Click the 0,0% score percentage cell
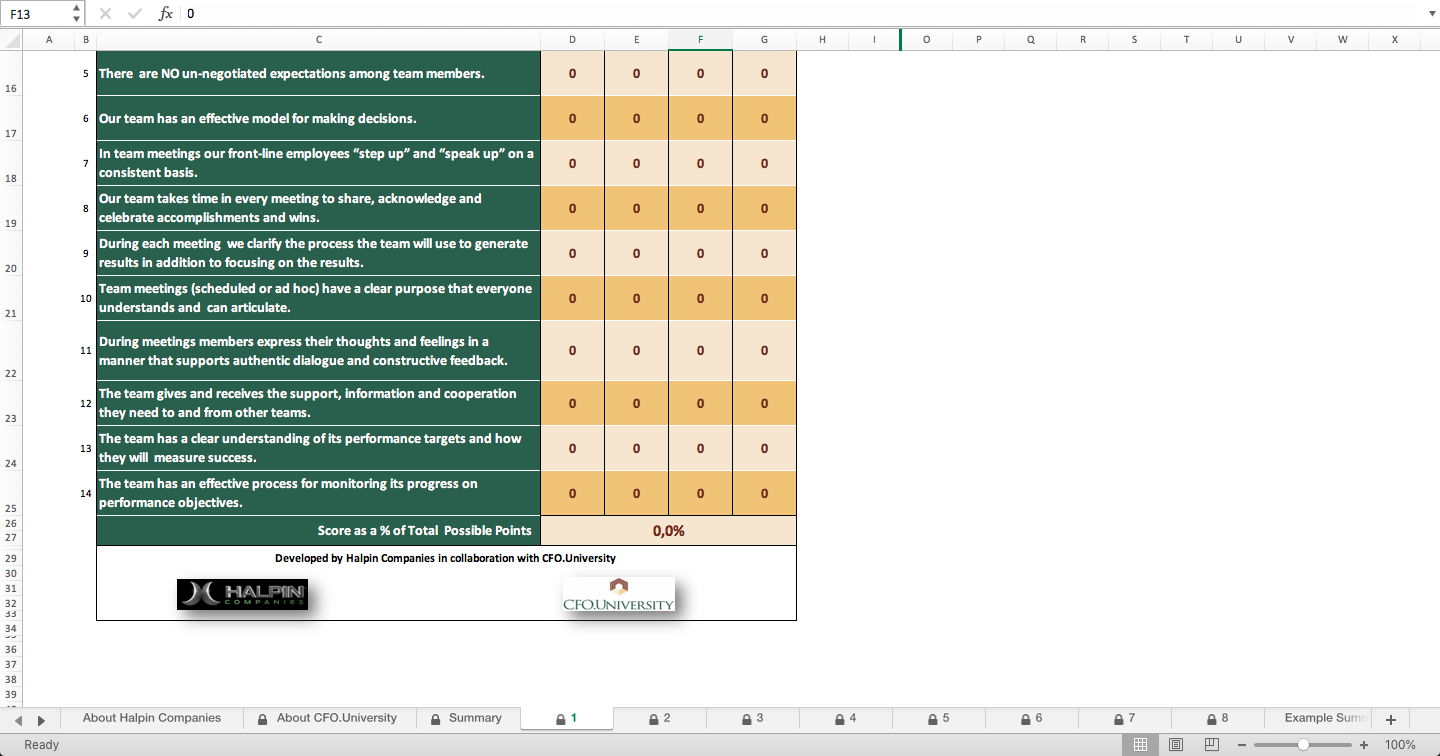Viewport: 1440px width, 756px height. (668, 530)
